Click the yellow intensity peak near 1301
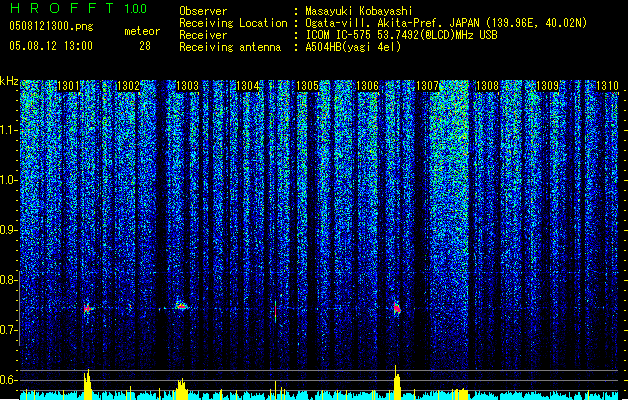Screen dimensions: 629x400 87,384
